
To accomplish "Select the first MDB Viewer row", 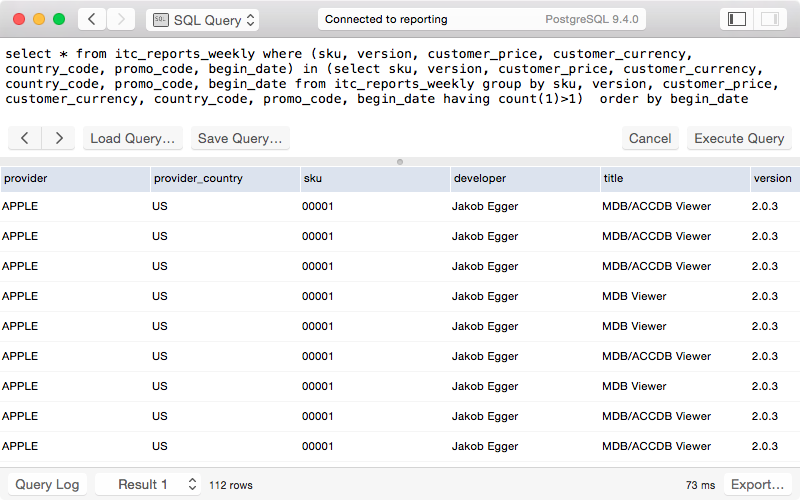I will tap(400, 296).
